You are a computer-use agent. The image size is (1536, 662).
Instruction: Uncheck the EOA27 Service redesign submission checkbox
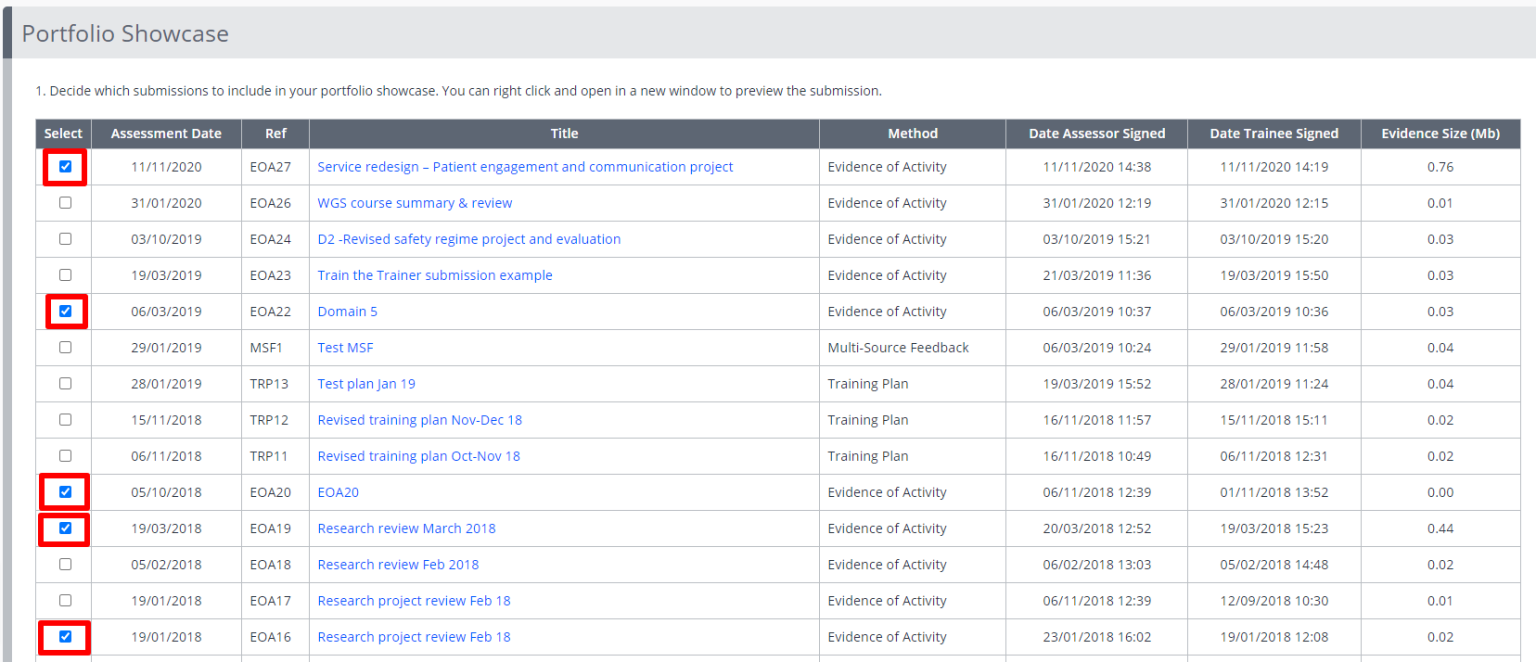65,167
